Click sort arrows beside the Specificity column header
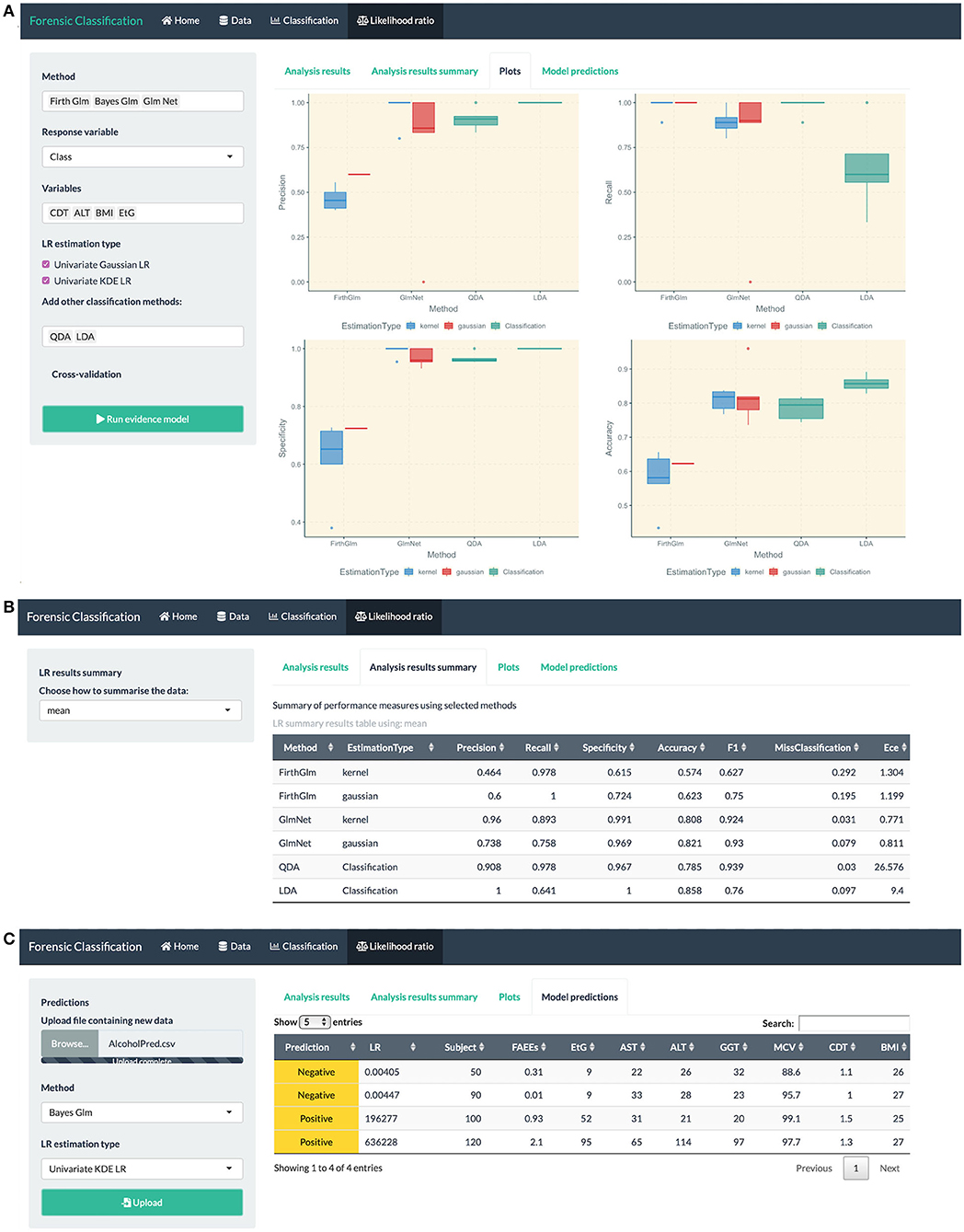Viewport: 964px width, 1232px height. [x=632, y=748]
